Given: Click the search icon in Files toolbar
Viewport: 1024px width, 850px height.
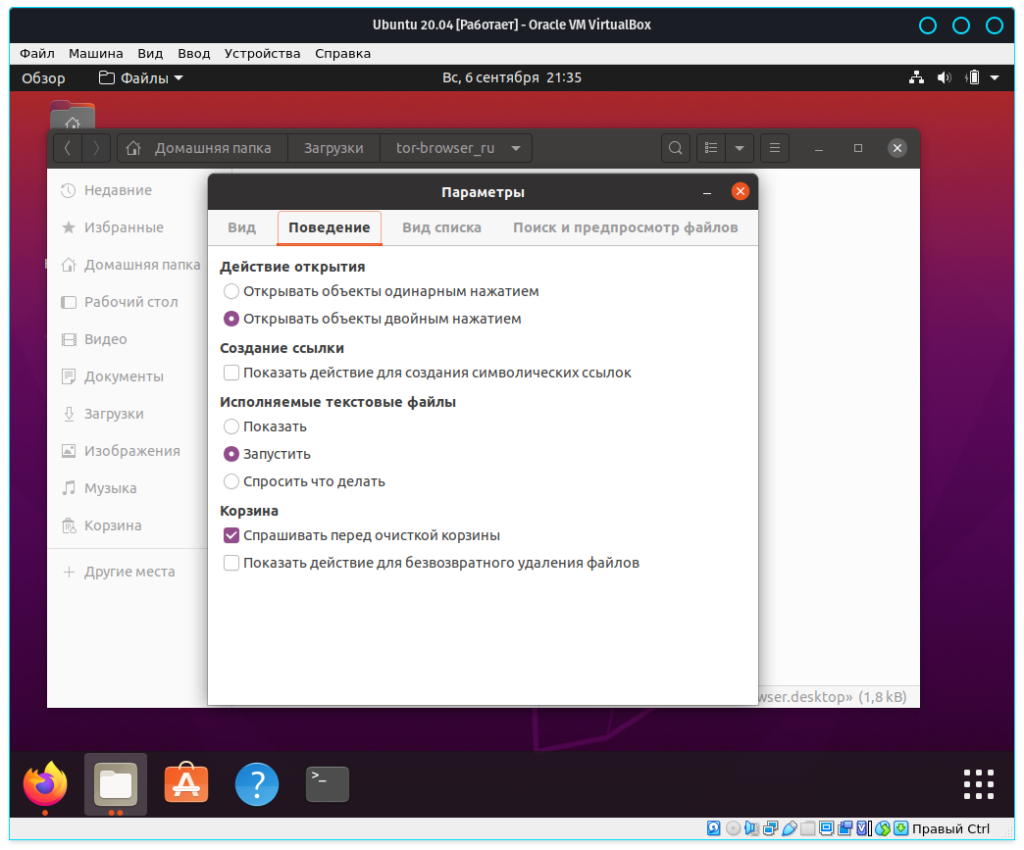Looking at the screenshot, I should [676, 148].
